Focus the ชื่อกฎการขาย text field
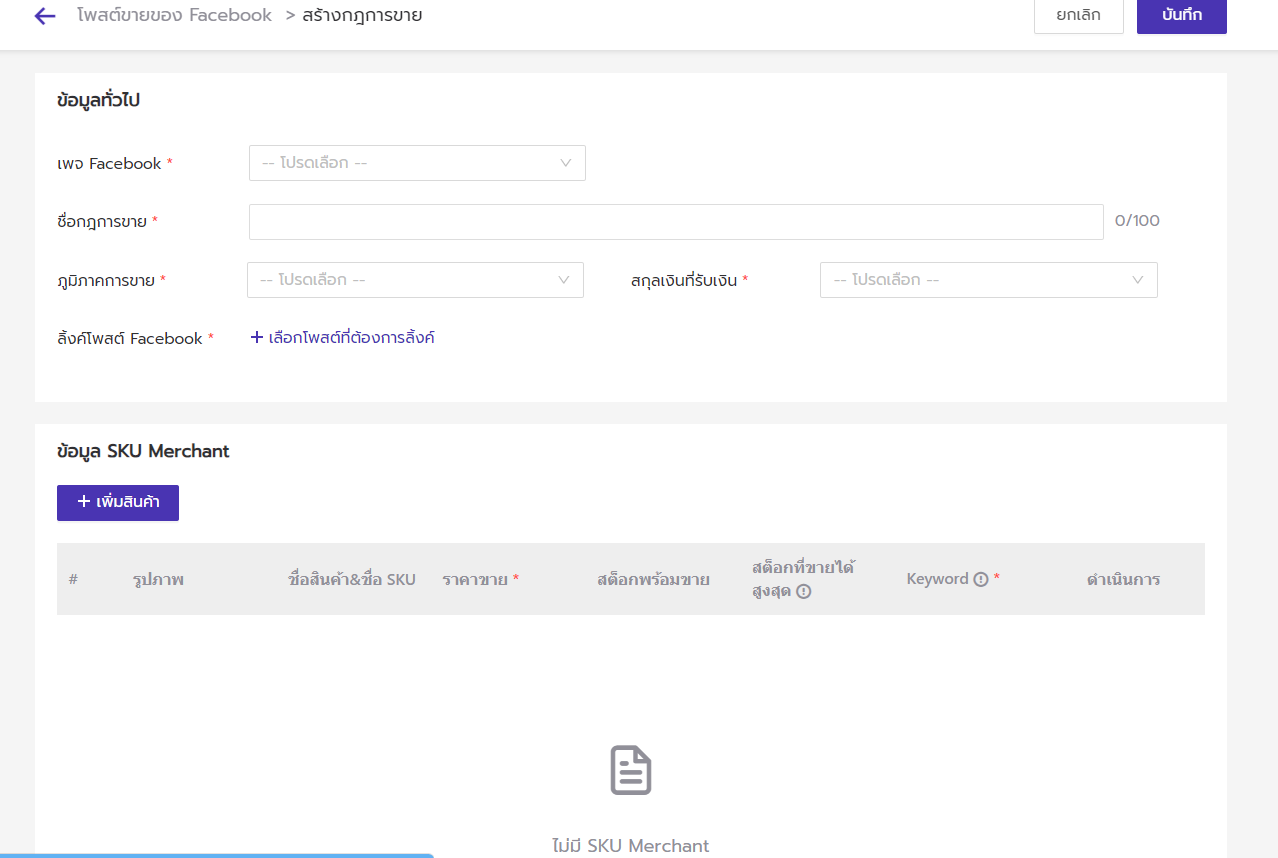 676,222
